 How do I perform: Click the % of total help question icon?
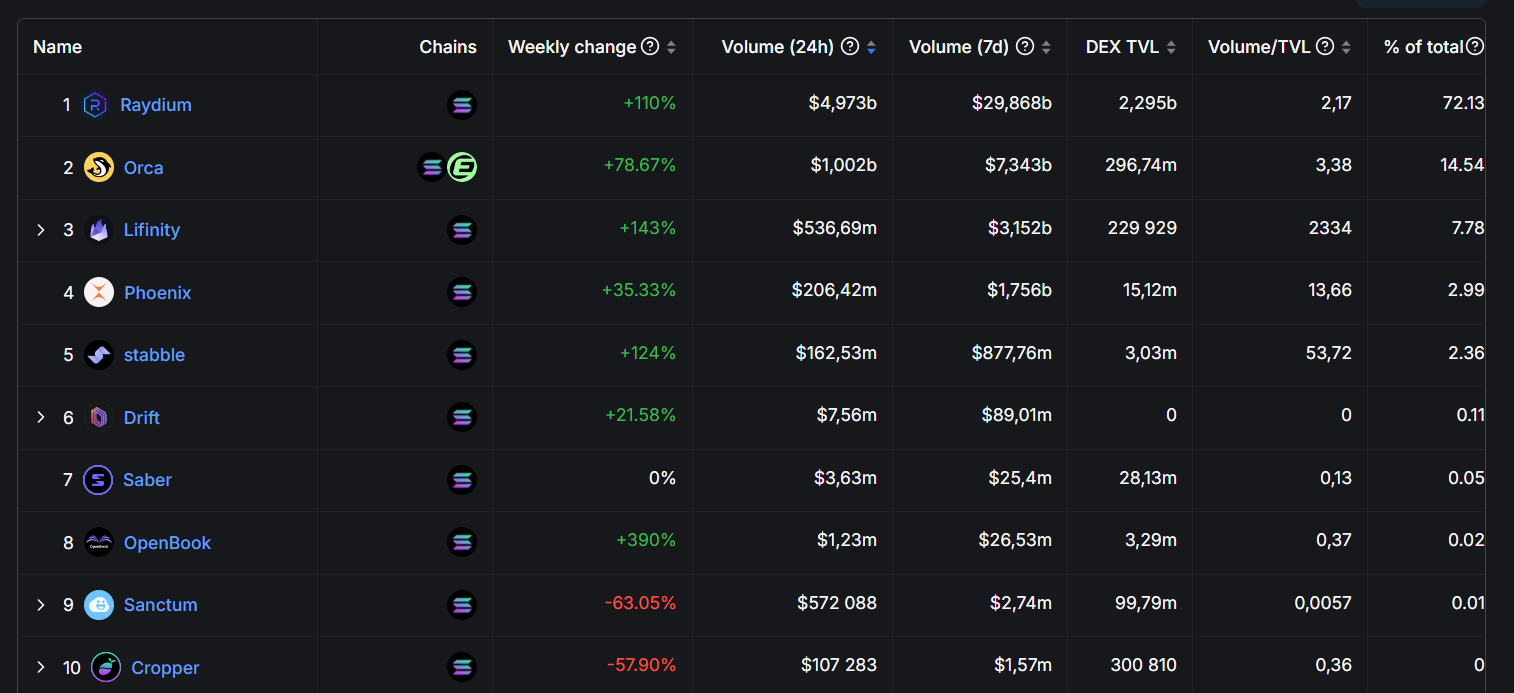click(x=1475, y=46)
